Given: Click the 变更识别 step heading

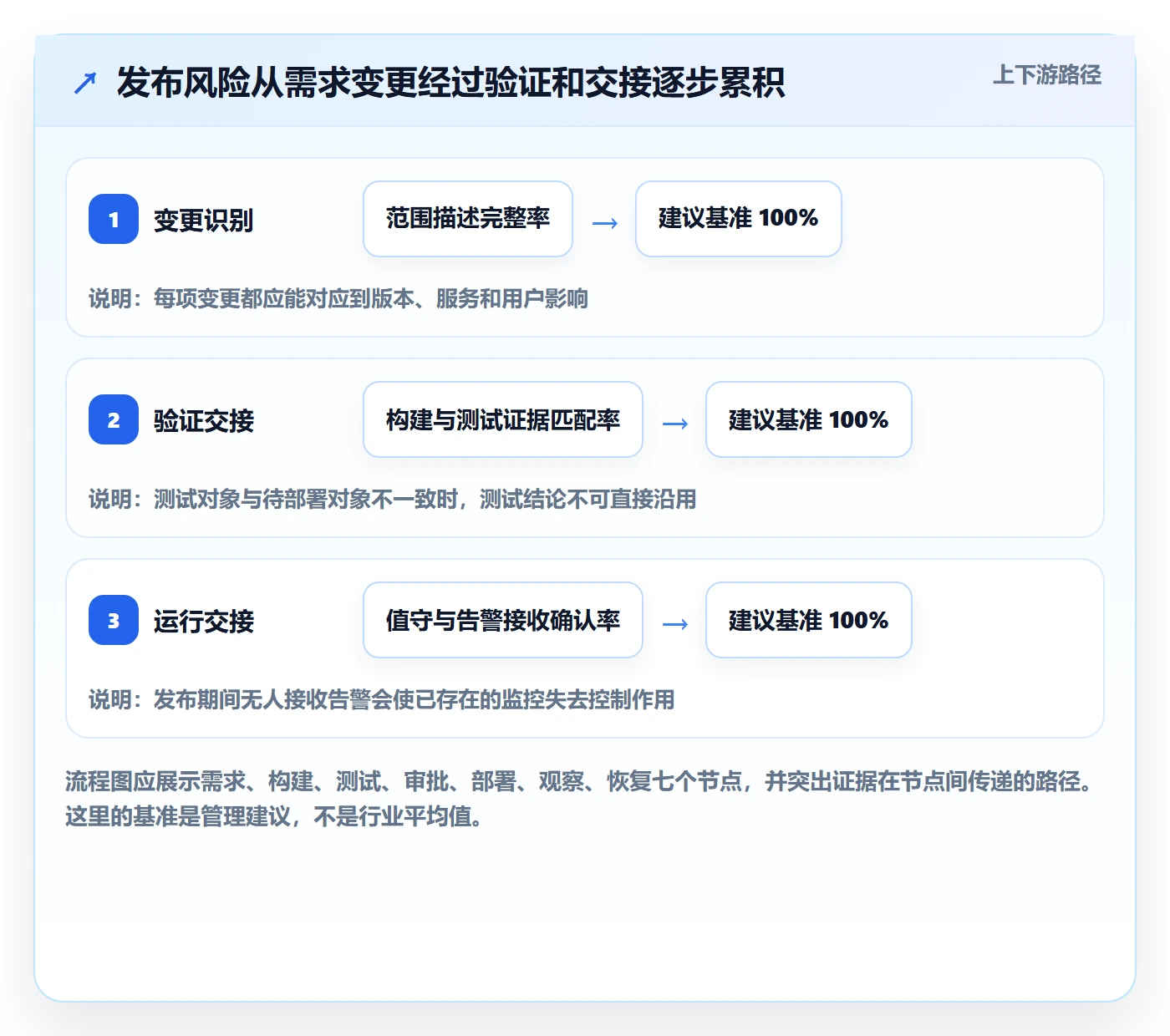Looking at the screenshot, I should tap(204, 220).
